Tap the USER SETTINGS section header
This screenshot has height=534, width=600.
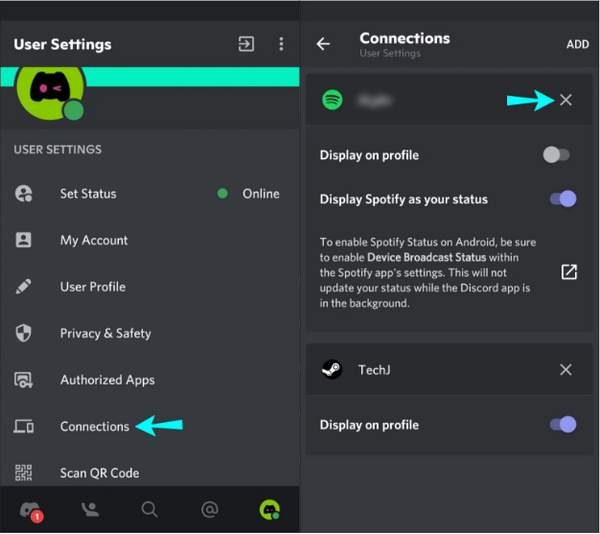tap(58, 149)
